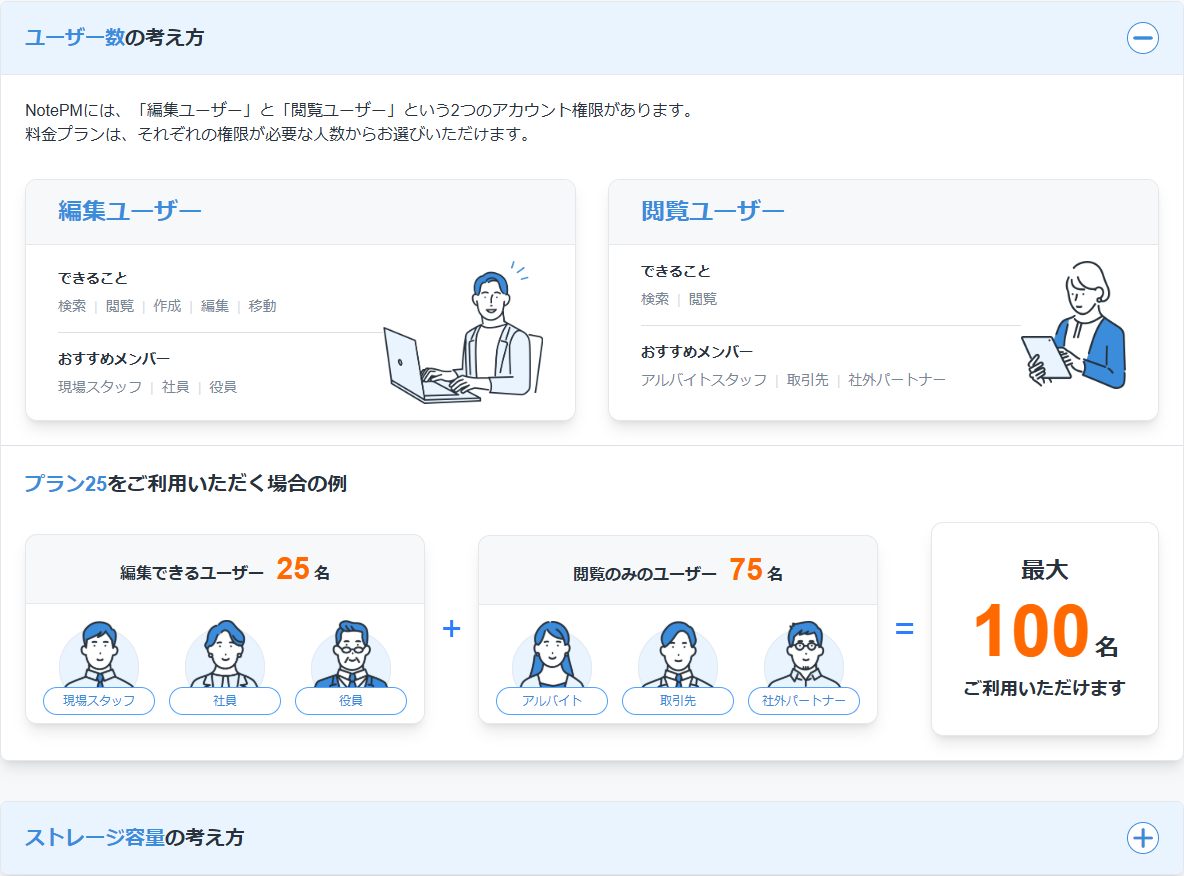Click the ストレージ容量の考え方 heading
The height and width of the screenshot is (876, 1184).
pos(134,837)
